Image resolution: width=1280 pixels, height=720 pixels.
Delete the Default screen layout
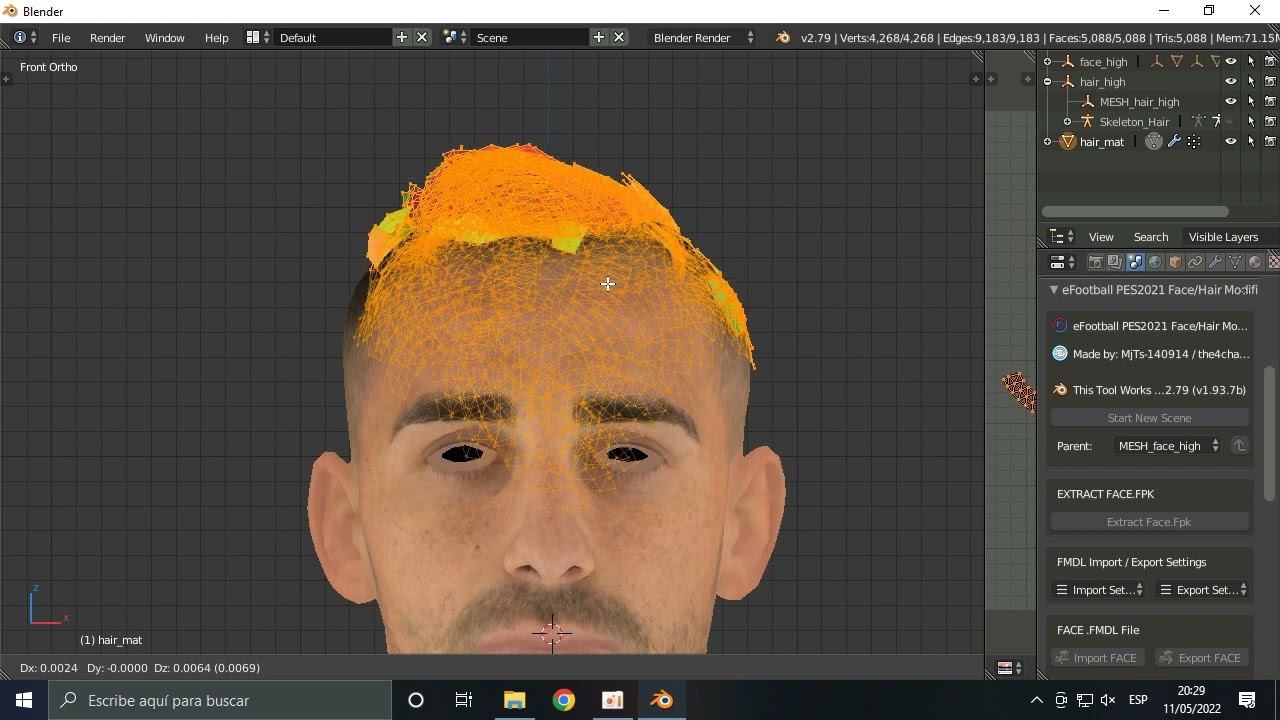(x=422, y=37)
